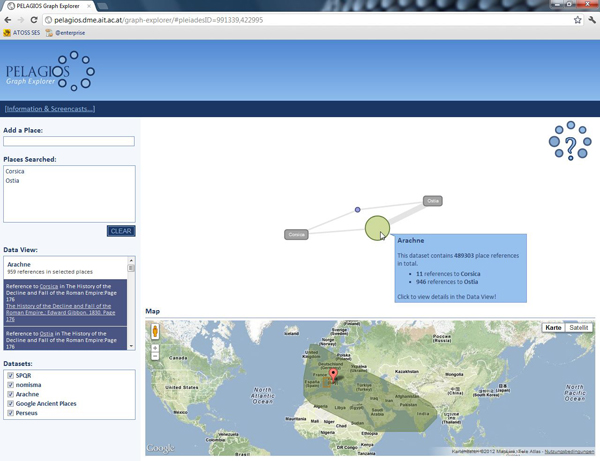
Task: Click the help question mark circle icon
Action: [570, 142]
